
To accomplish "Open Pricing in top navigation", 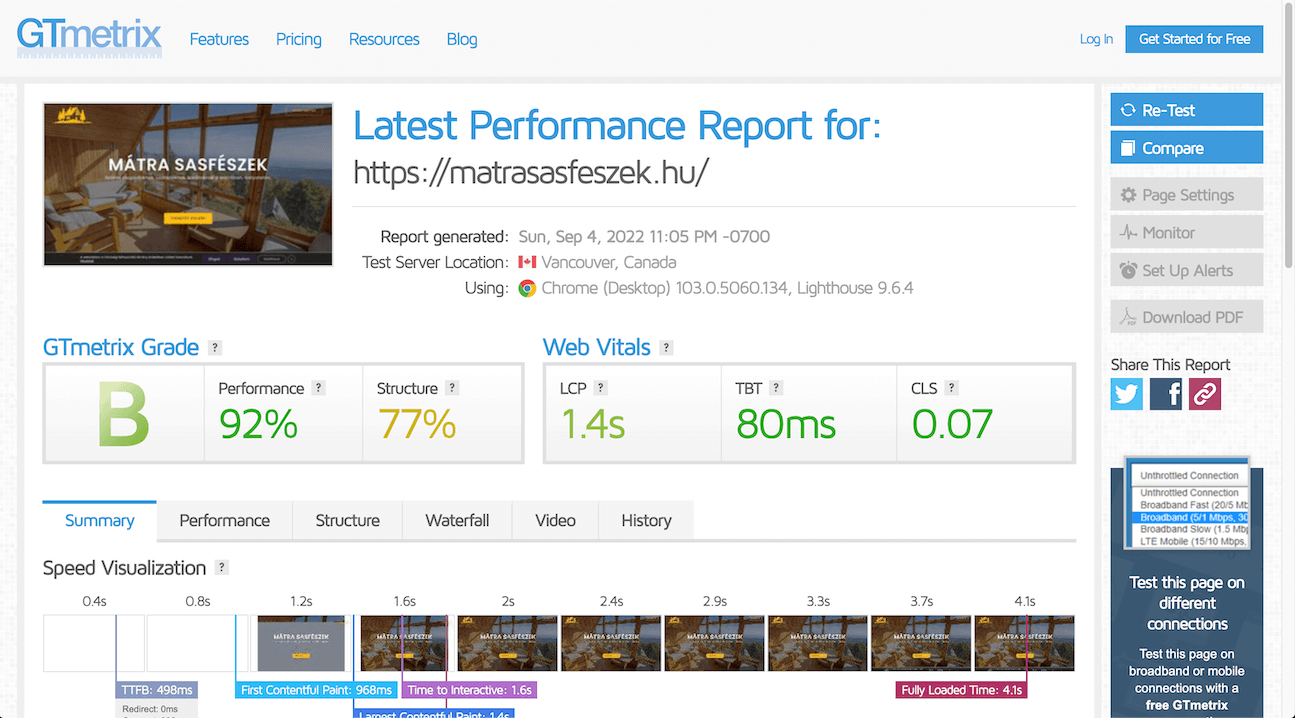I will (299, 39).
